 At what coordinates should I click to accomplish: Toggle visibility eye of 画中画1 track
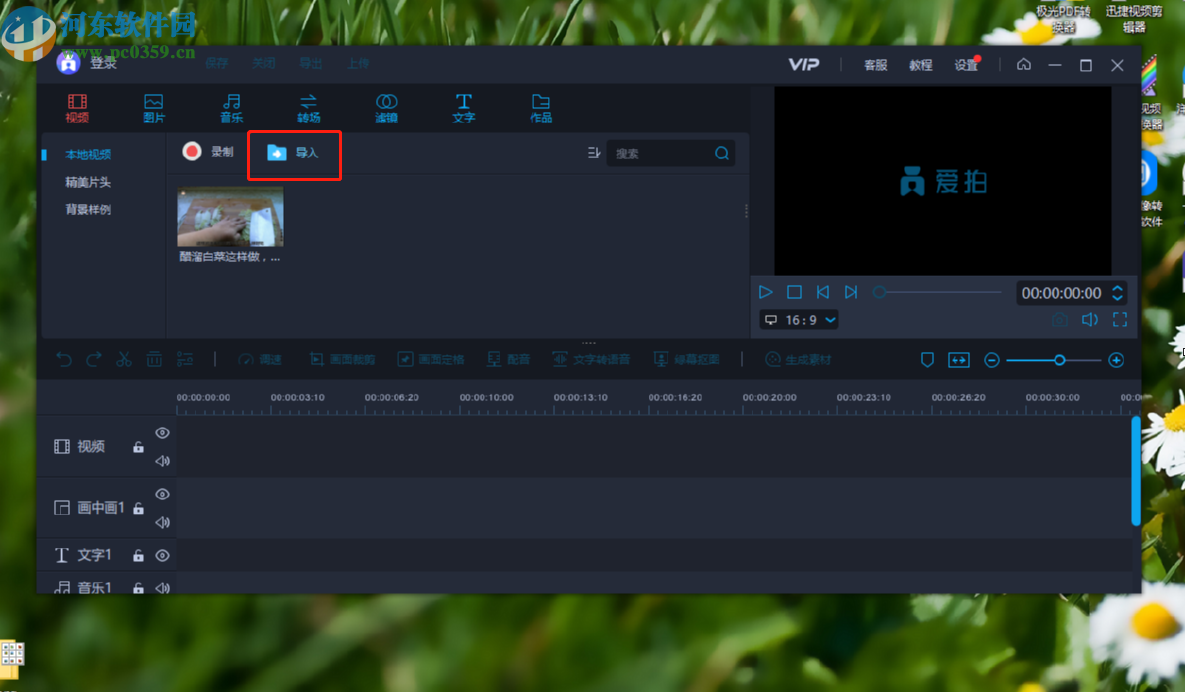pos(162,494)
